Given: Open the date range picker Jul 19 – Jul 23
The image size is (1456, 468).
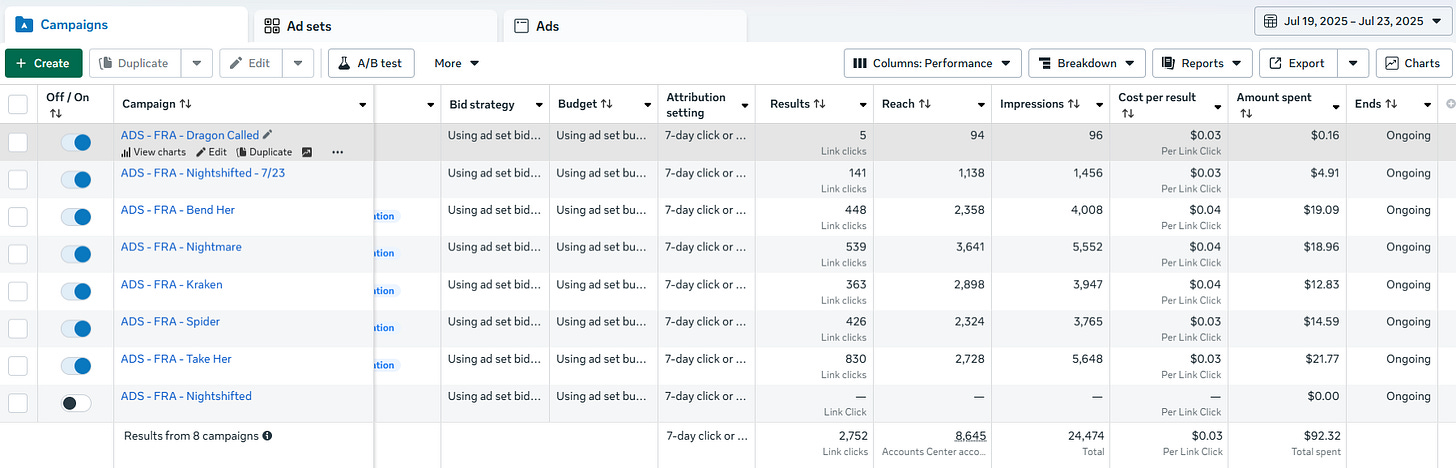Looking at the screenshot, I should [x=1353, y=21].
